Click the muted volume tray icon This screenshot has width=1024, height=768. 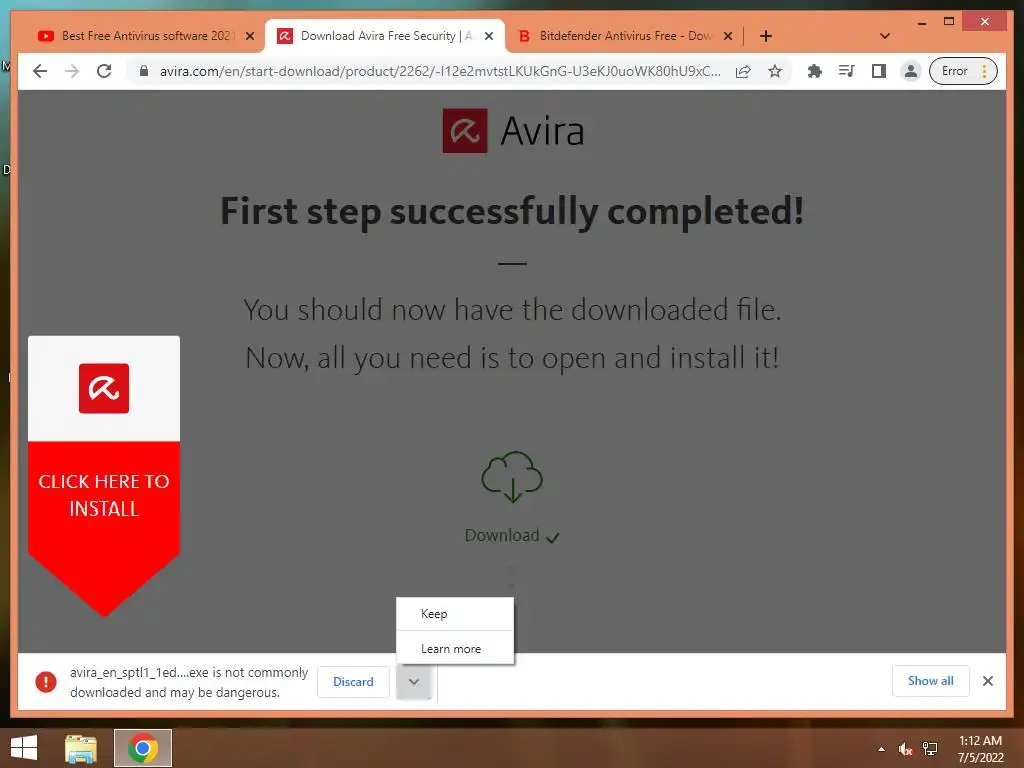pyautogui.click(x=905, y=749)
